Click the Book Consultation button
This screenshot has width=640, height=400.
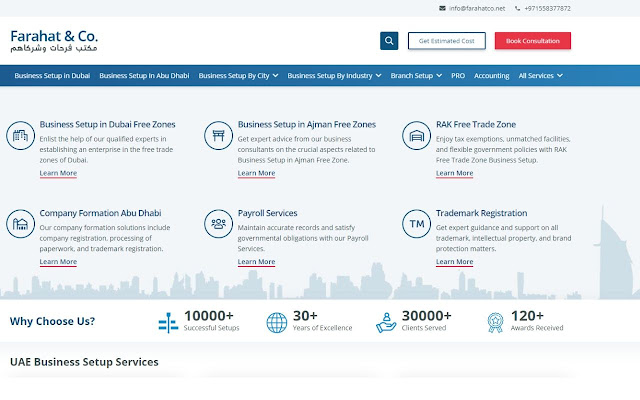[x=533, y=41]
